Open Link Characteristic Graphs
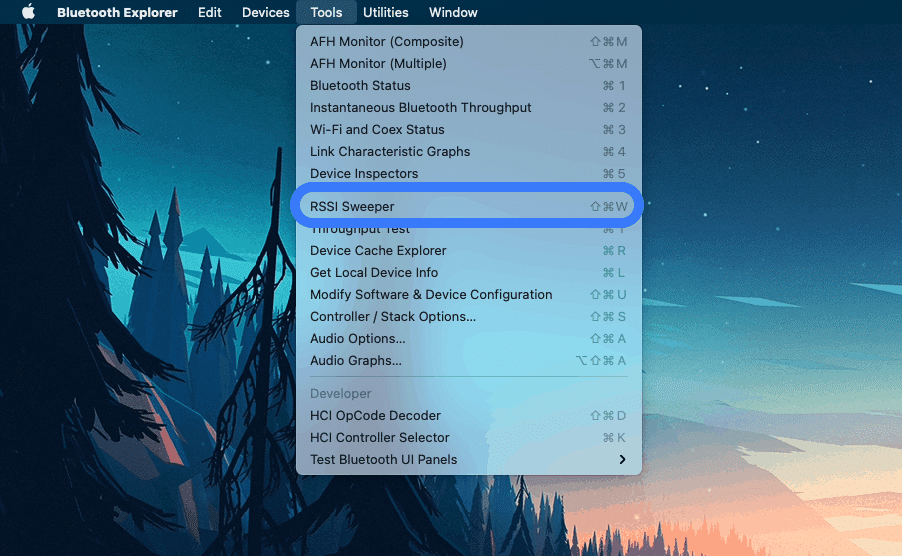This screenshot has height=556, width=902. (x=469, y=151)
